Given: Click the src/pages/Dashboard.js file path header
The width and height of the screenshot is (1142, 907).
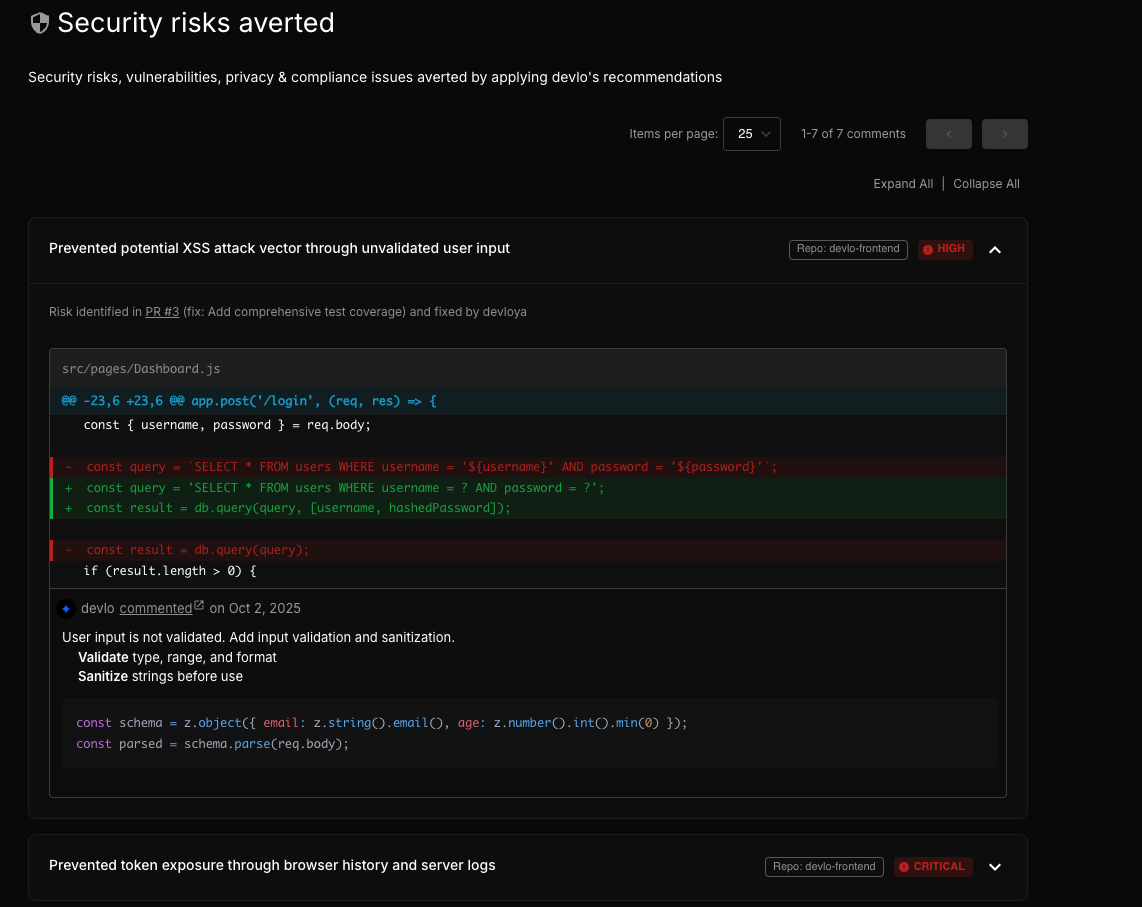Looking at the screenshot, I should [x=140, y=369].
